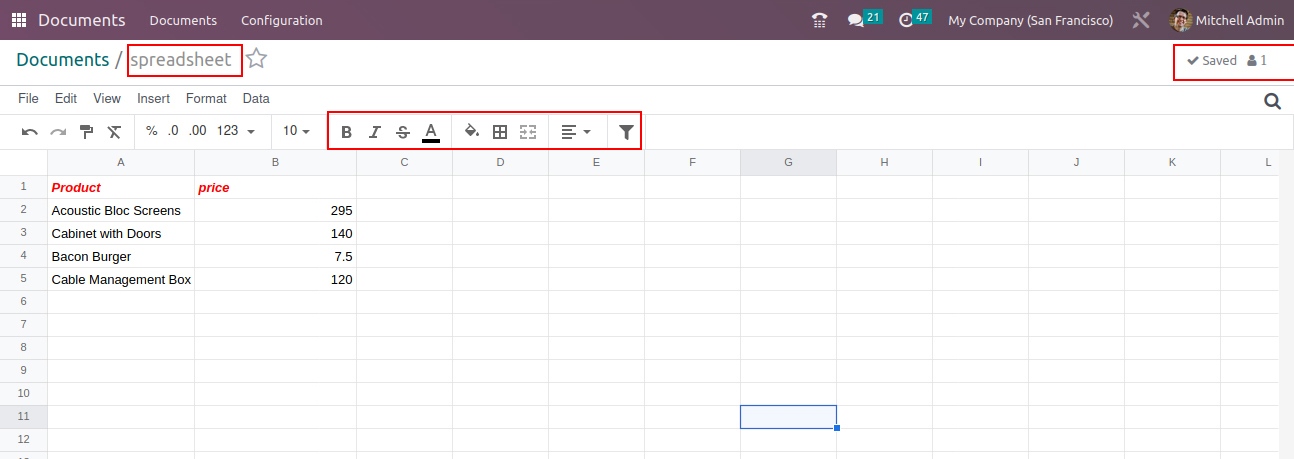The image size is (1294, 459).
Task: Switch company My Company (San Francisco)
Action: click(1031, 20)
